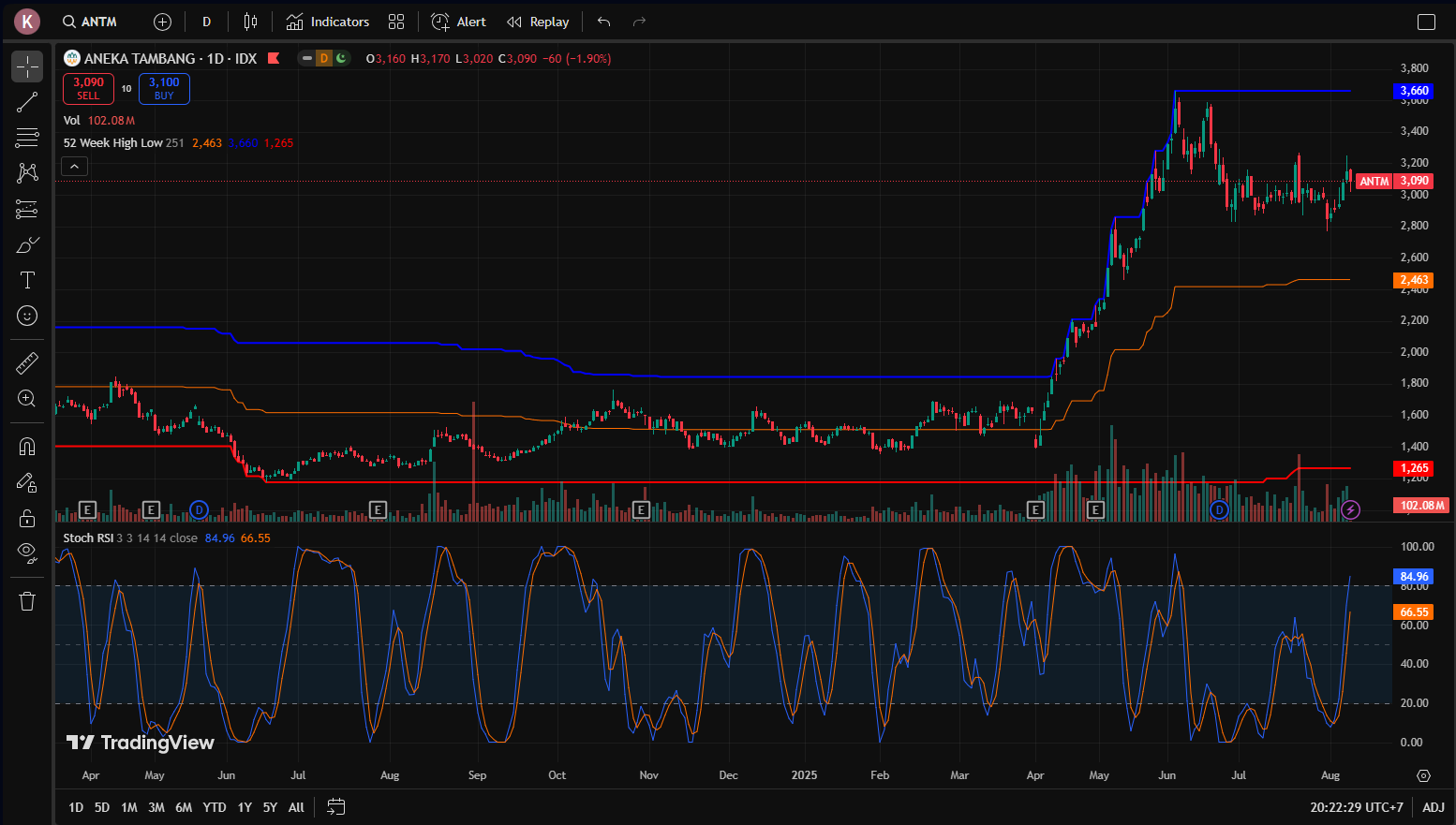Open the candlestick chart style menu
The image size is (1456, 825).
250,22
